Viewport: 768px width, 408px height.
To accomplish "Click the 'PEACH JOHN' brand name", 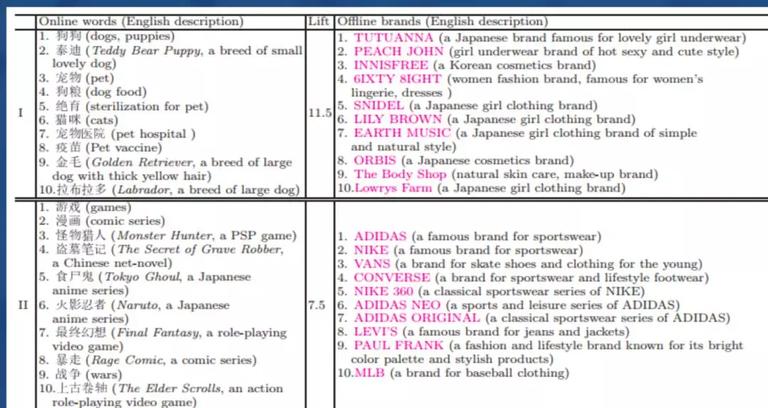I will [399, 51].
